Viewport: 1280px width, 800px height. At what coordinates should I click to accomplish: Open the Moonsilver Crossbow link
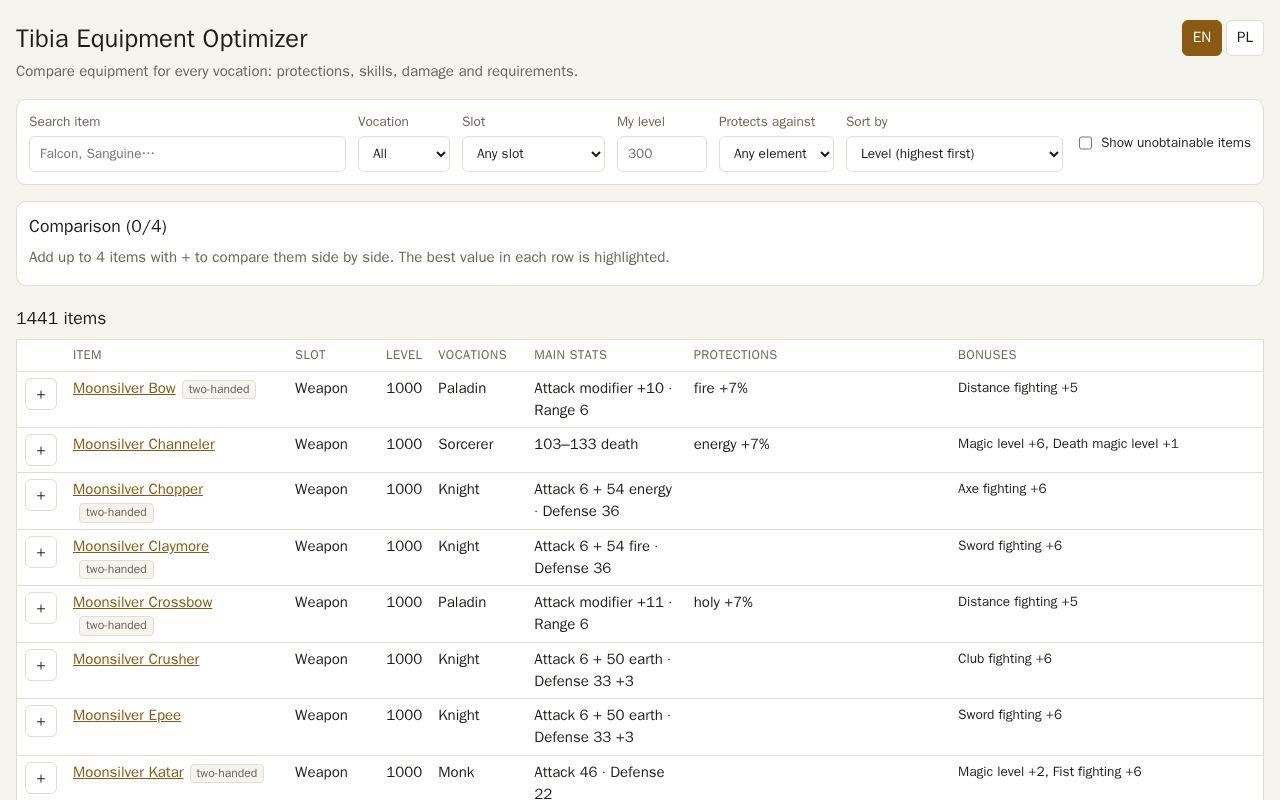[142, 602]
